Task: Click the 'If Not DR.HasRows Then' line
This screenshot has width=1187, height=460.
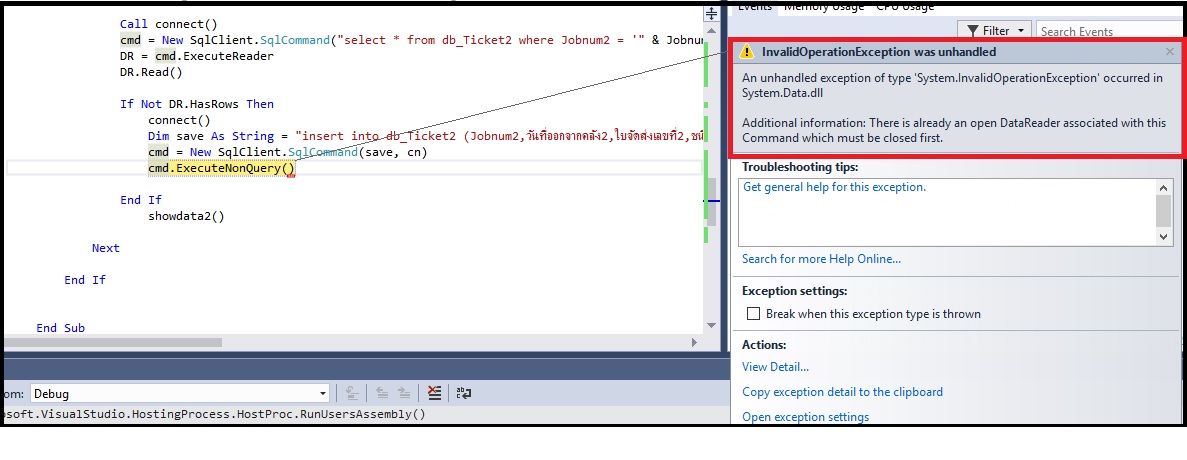Action: (x=197, y=104)
